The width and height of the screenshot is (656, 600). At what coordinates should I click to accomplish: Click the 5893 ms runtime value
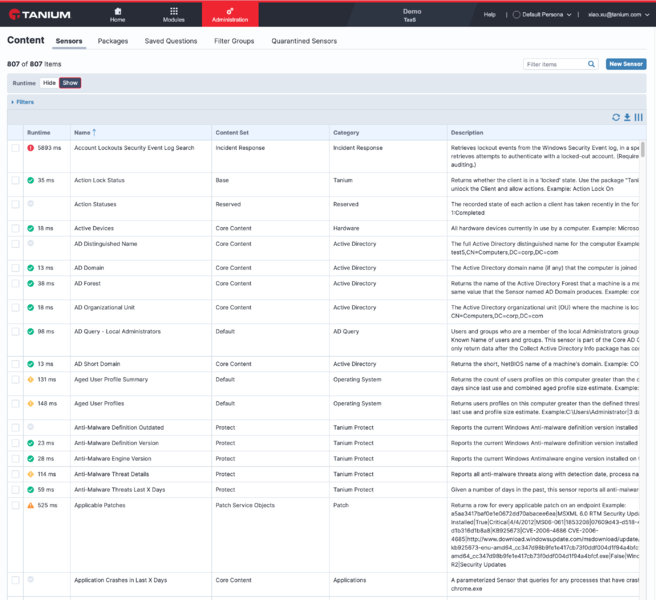click(x=49, y=148)
